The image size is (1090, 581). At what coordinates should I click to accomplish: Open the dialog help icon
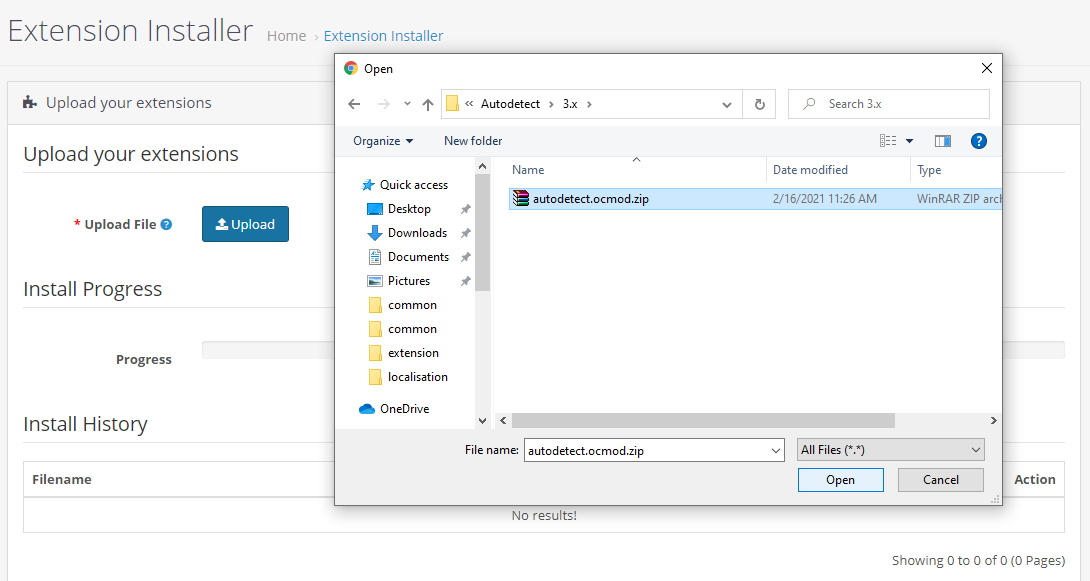(x=979, y=141)
